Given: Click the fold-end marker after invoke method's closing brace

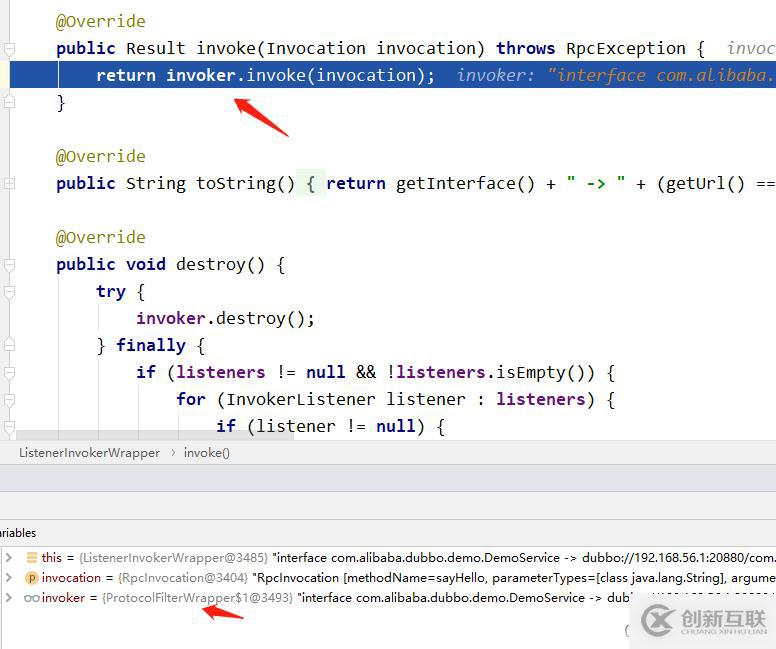Looking at the screenshot, I should point(9,103).
